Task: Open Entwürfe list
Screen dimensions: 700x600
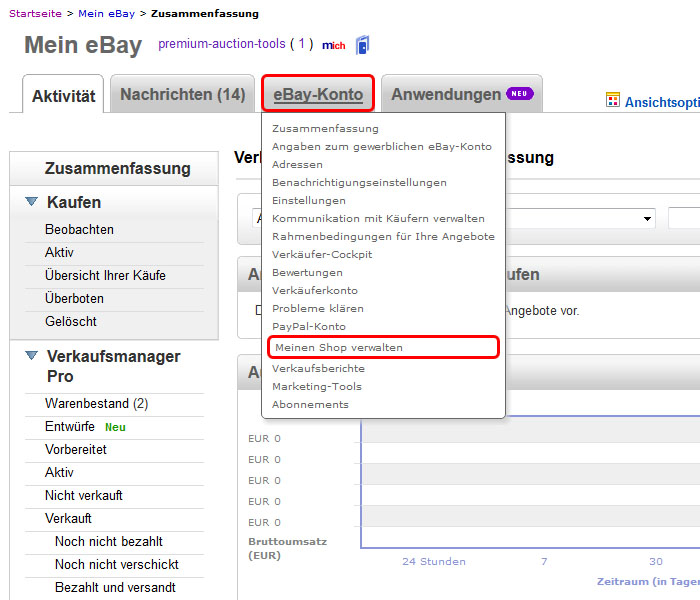Action: [x=70, y=427]
